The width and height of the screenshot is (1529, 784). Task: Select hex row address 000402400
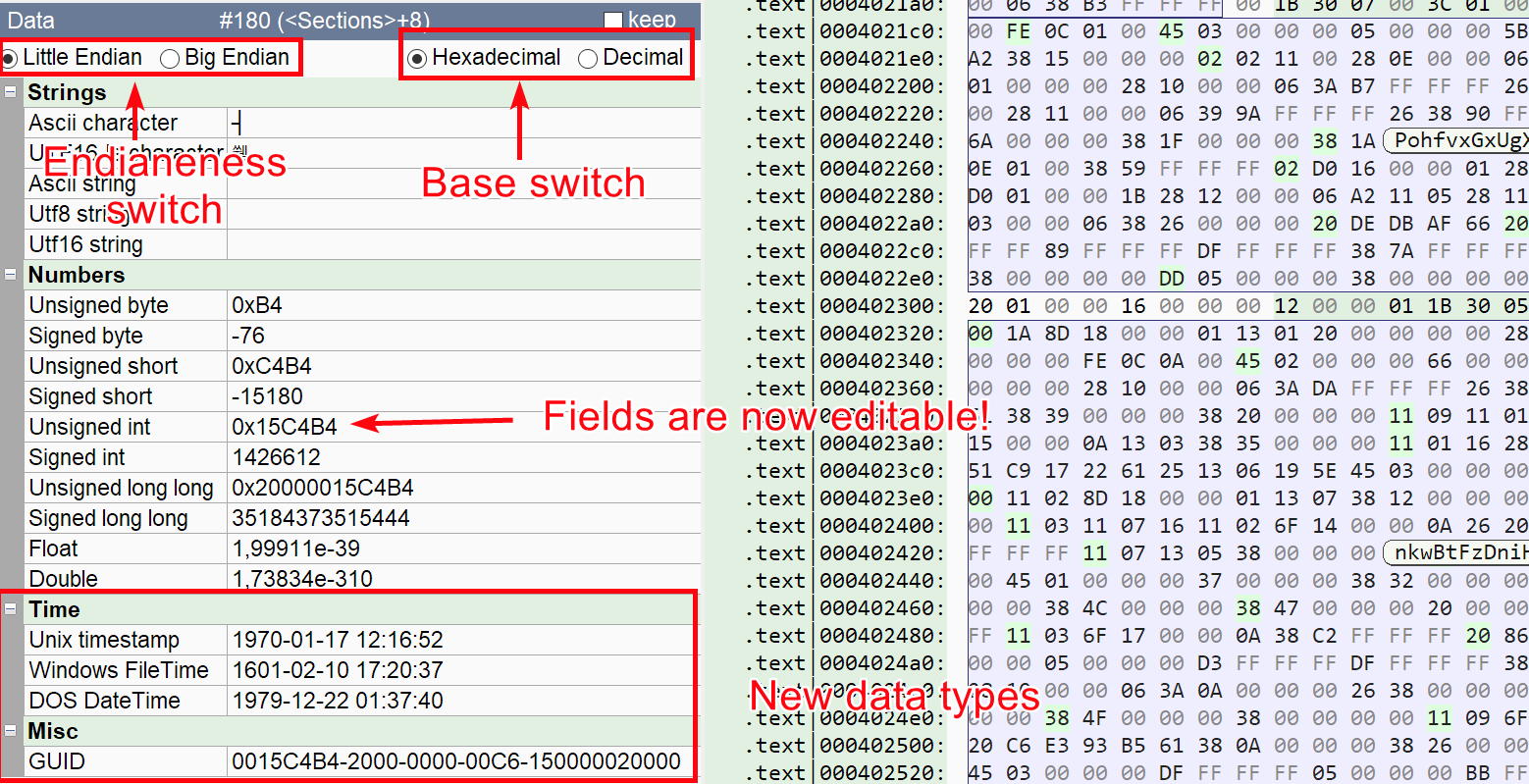pos(882,526)
